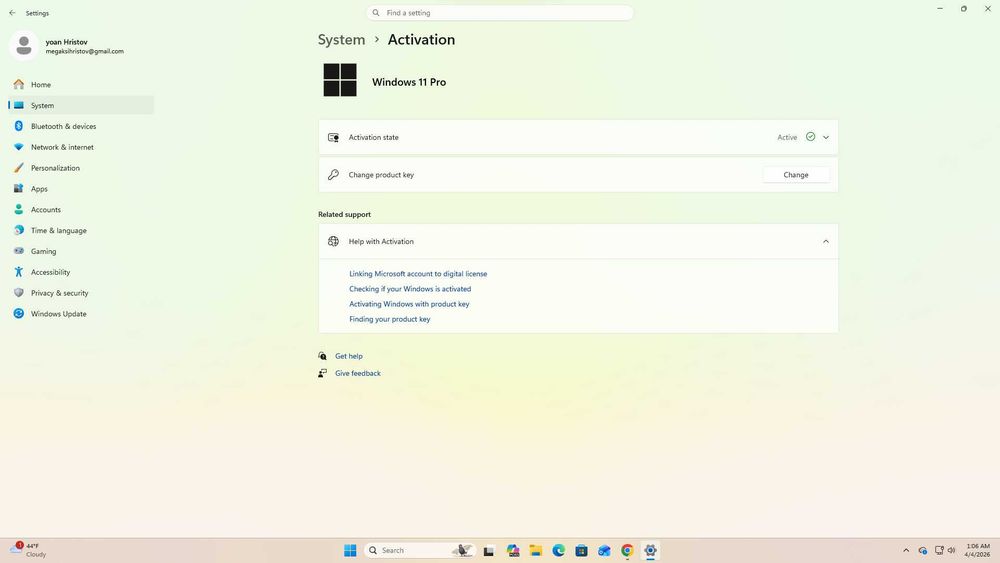This screenshot has width=1000, height=563.
Task: Open File Explorer from the taskbar
Action: point(536,550)
